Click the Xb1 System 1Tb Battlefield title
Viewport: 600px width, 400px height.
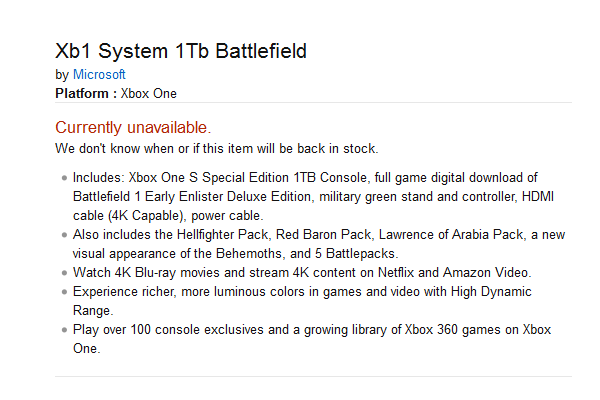tap(181, 51)
